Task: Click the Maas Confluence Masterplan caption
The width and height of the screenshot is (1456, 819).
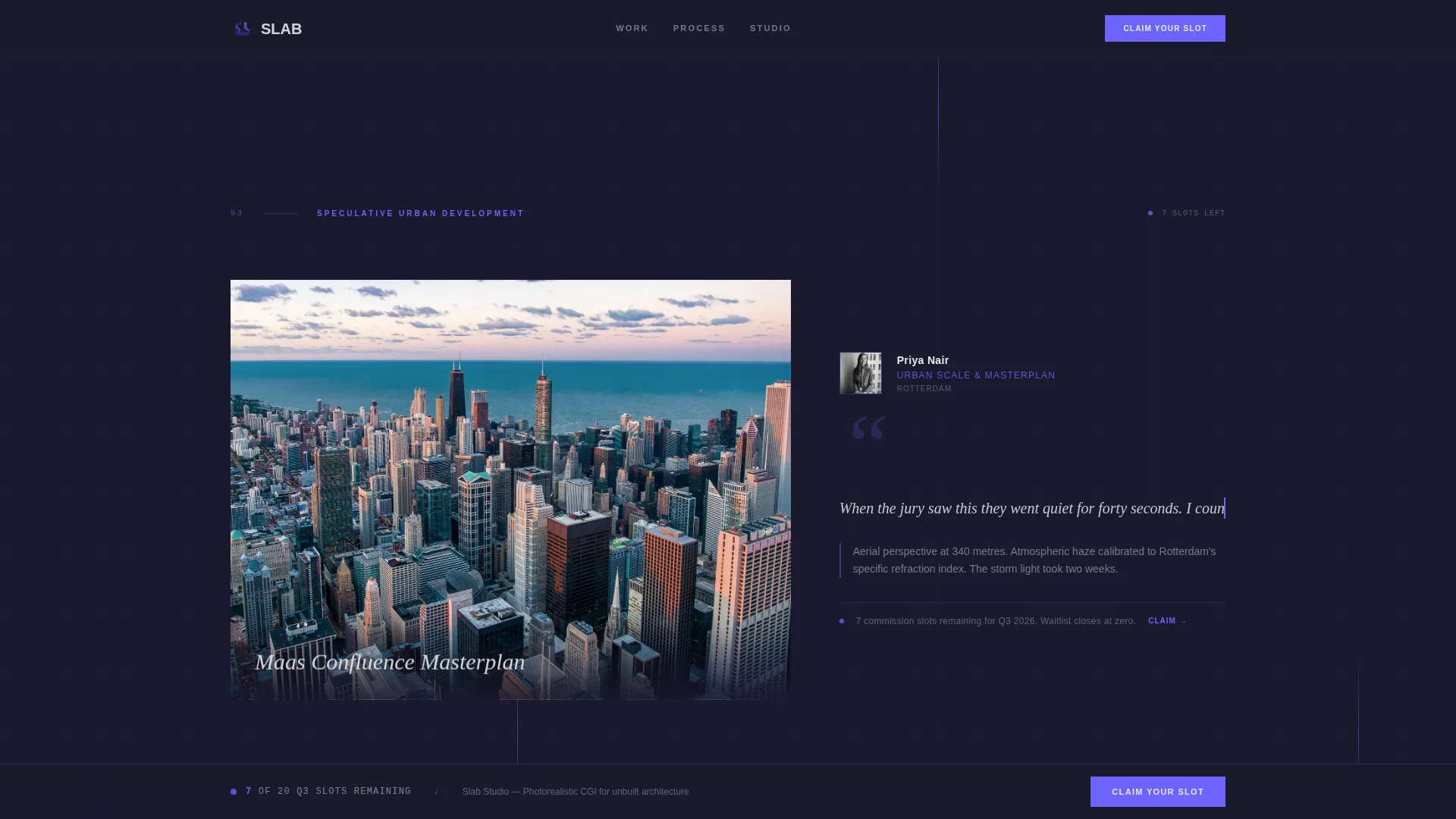Action: [x=390, y=662]
